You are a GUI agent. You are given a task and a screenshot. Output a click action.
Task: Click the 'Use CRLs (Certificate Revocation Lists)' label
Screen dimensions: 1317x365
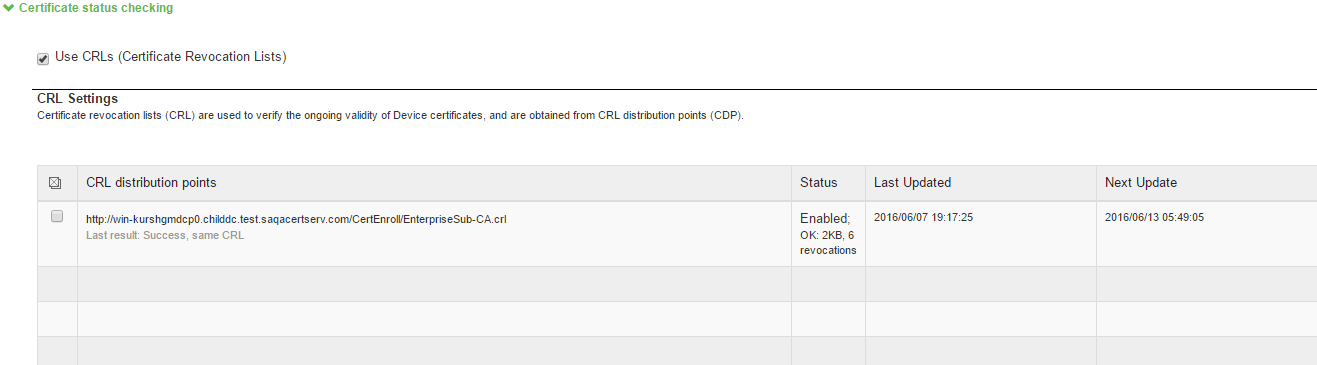171,57
